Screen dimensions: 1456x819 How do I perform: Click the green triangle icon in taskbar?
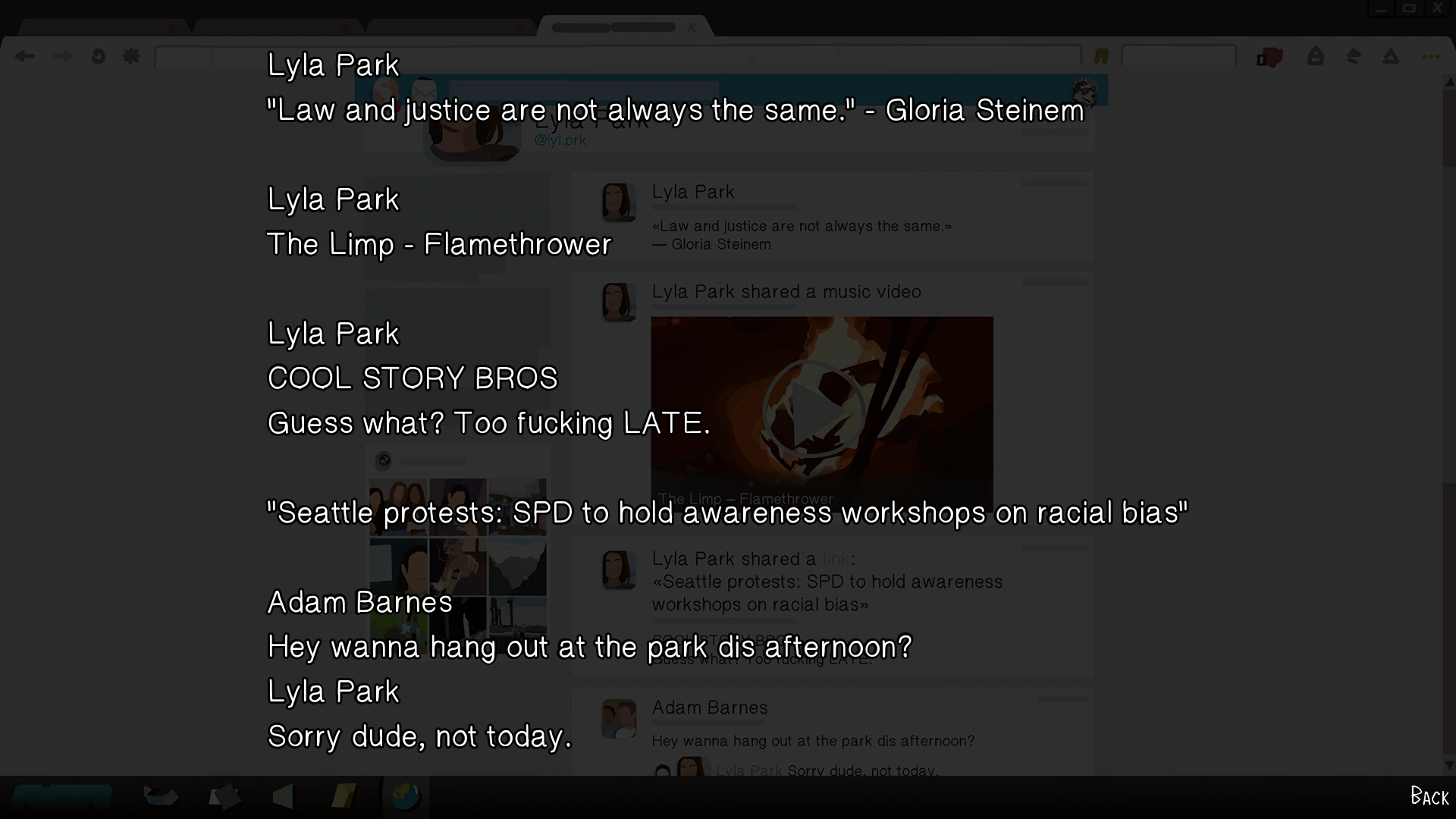283,796
